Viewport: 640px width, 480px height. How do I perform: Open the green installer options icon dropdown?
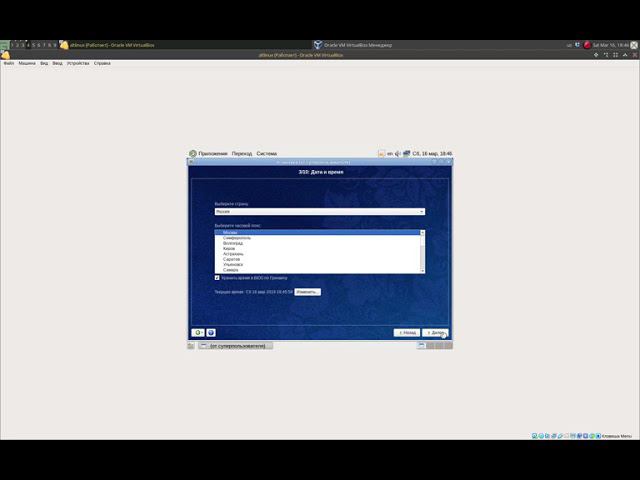tap(198, 333)
